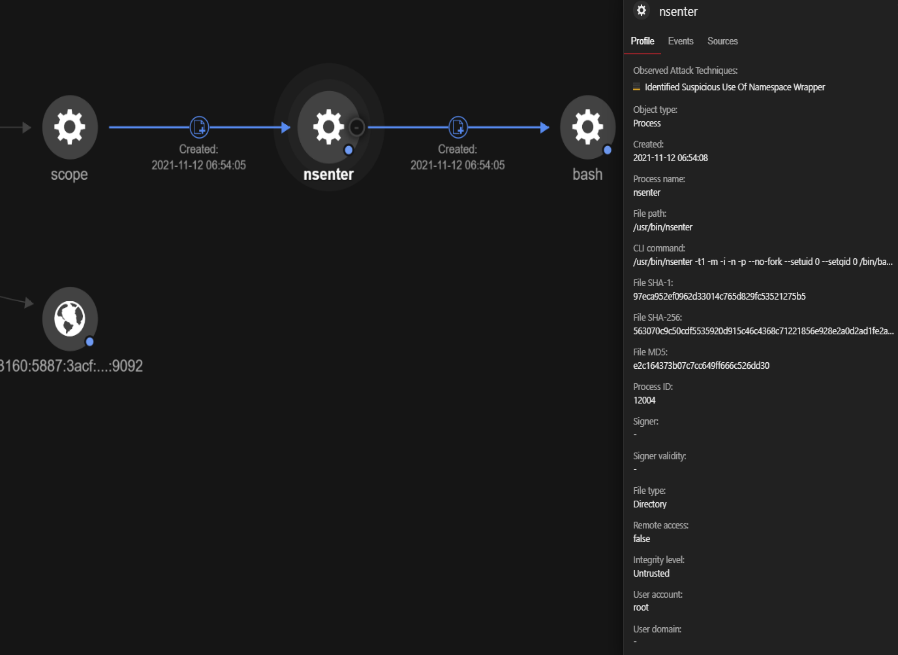Select the nsenter process node
This screenshot has width=898, height=655.
(329, 127)
